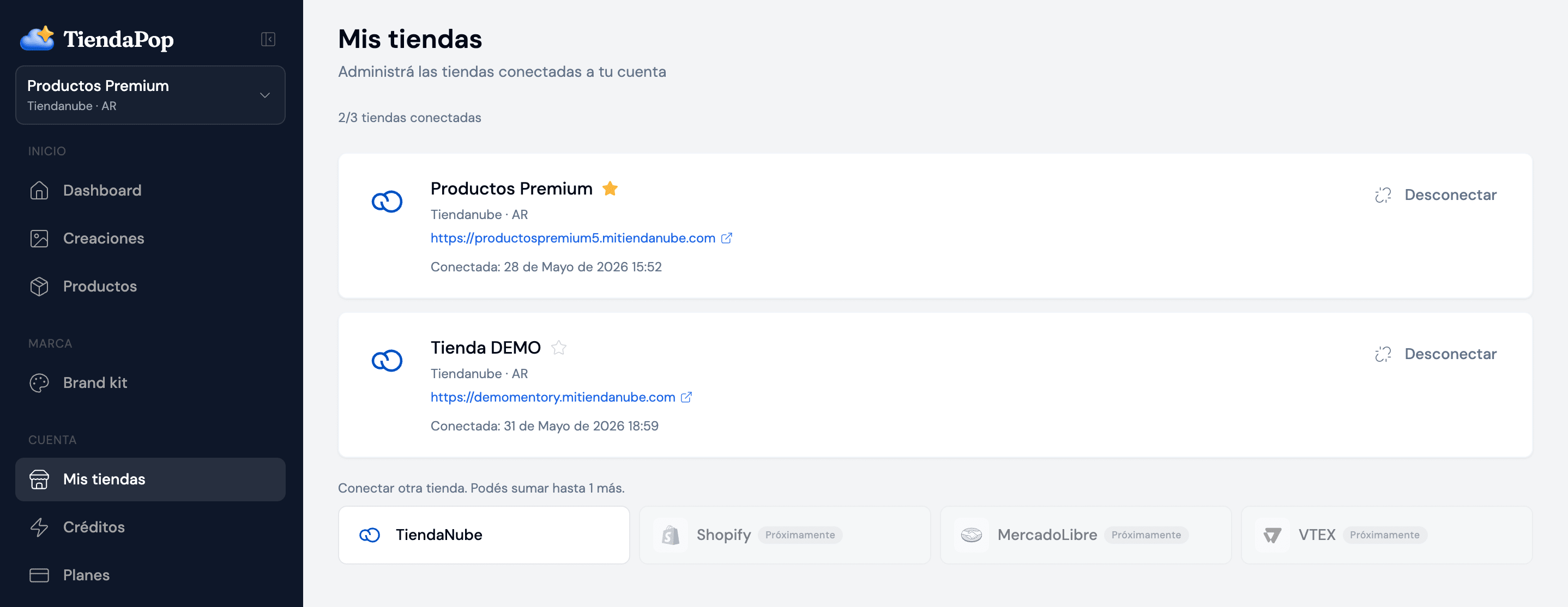1568x607 pixels.
Task: Click the unlink icon for Productos Premium
Action: pos(1383,195)
